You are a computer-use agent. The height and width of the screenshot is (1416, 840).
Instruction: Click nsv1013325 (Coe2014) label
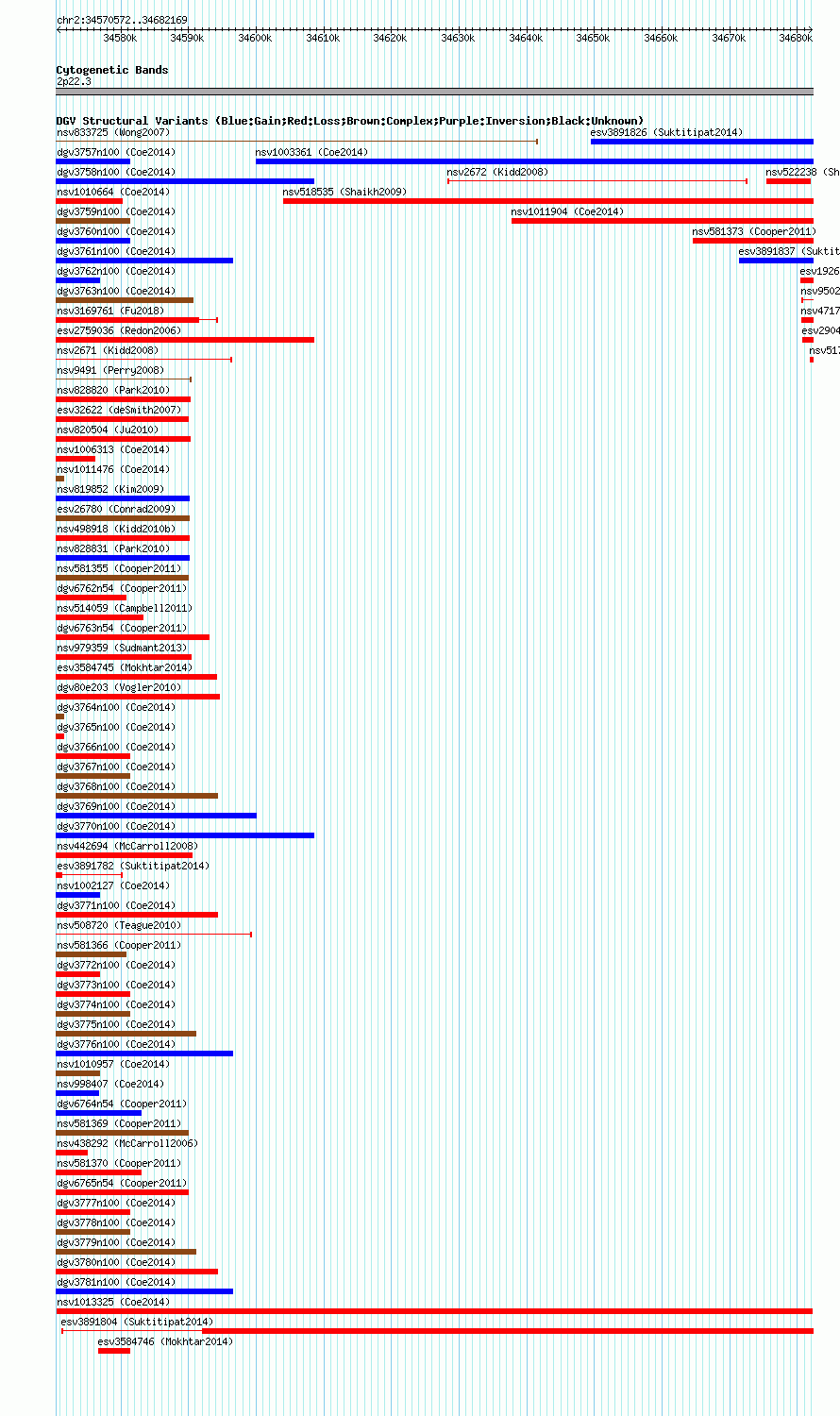coord(113,1302)
